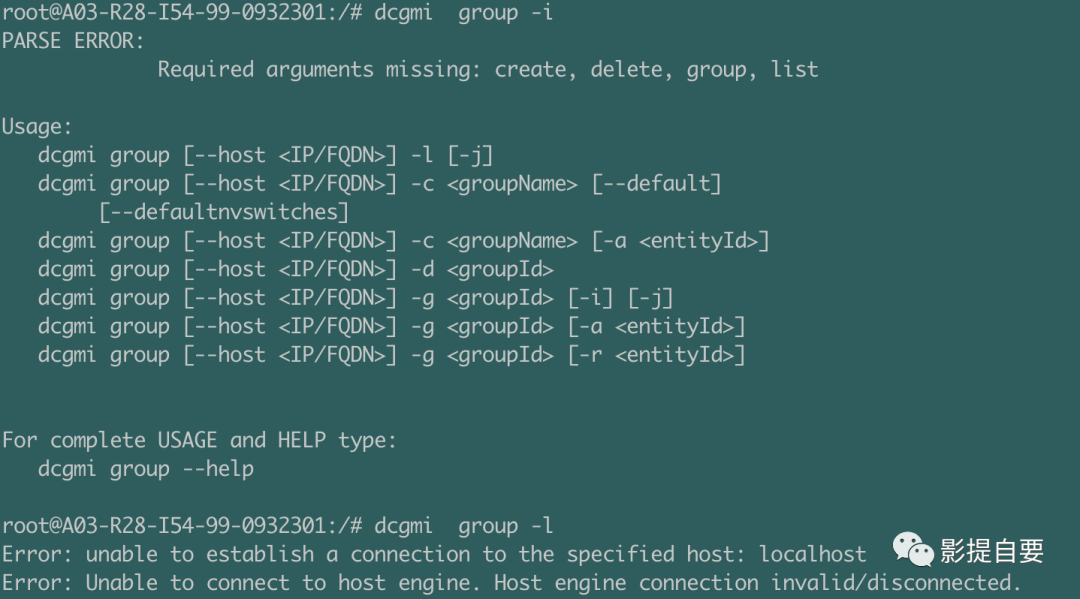1080x599 pixels.
Task: Click the first root@A03-R28 shell prompt
Action: 181,13
